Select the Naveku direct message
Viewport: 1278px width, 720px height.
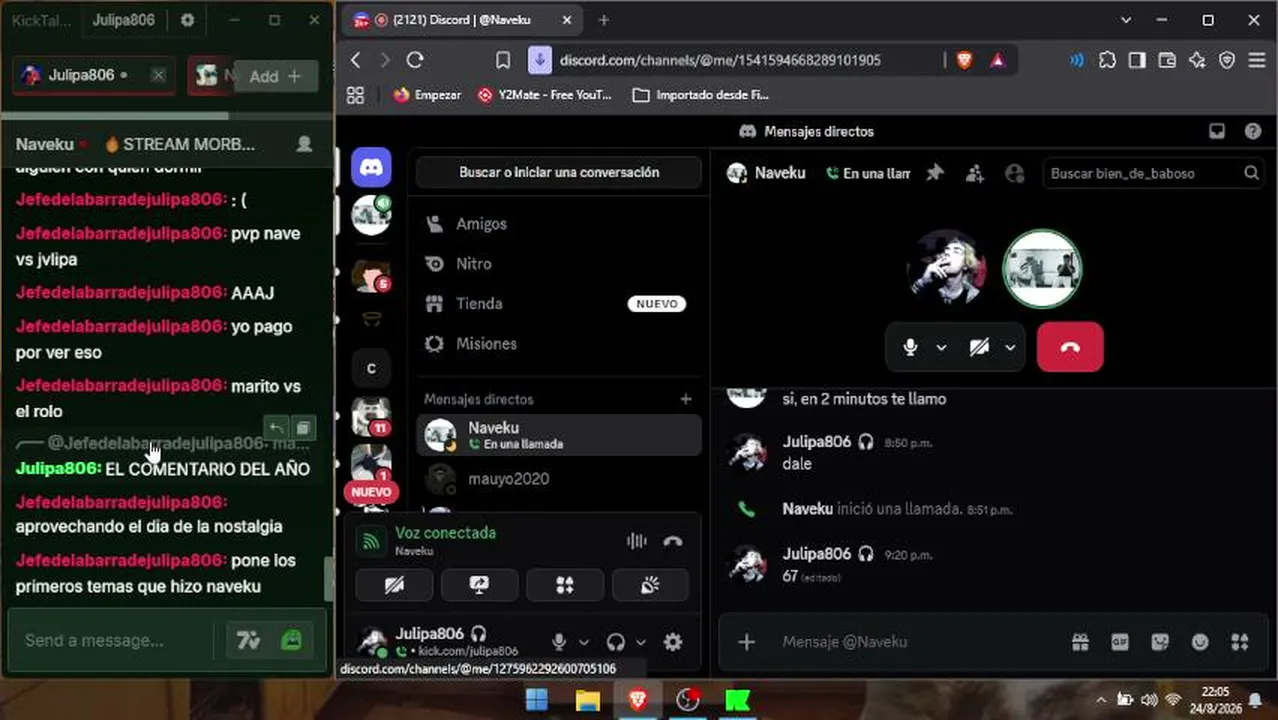coord(559,435)
